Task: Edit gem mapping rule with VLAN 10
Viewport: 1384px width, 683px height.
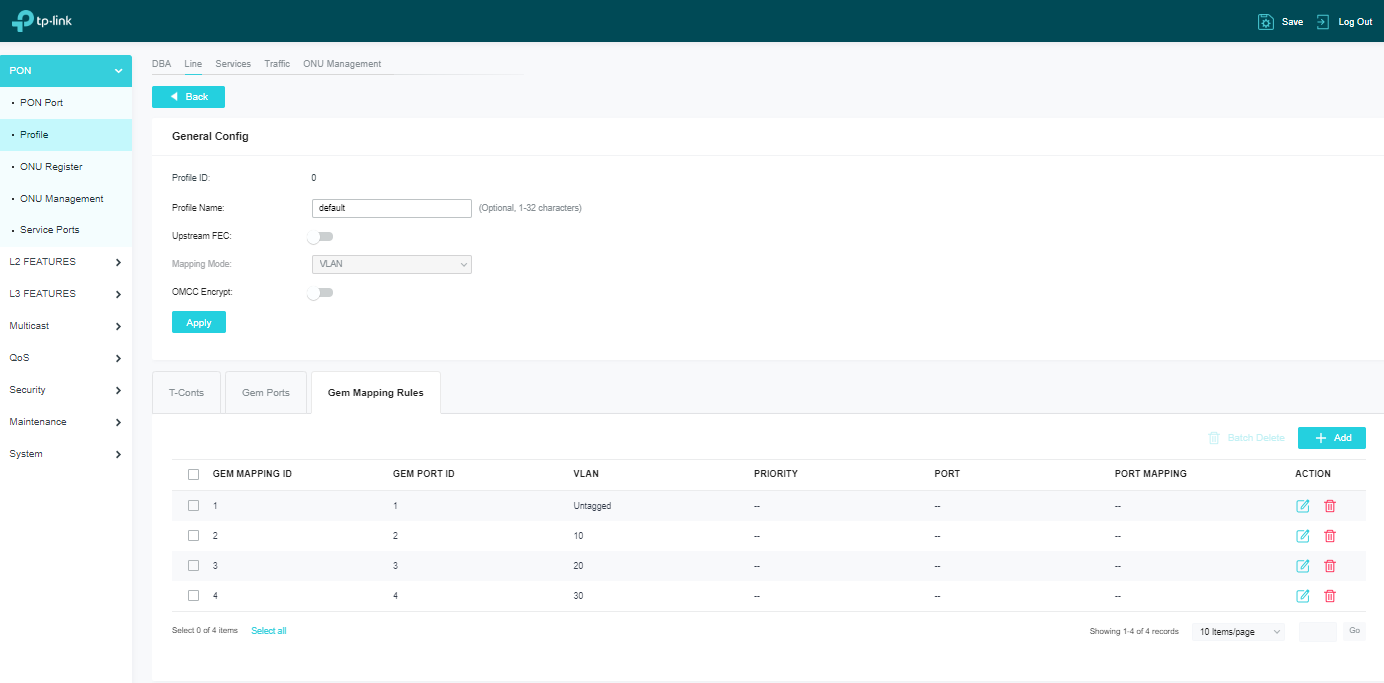Action: point(1303,536)
